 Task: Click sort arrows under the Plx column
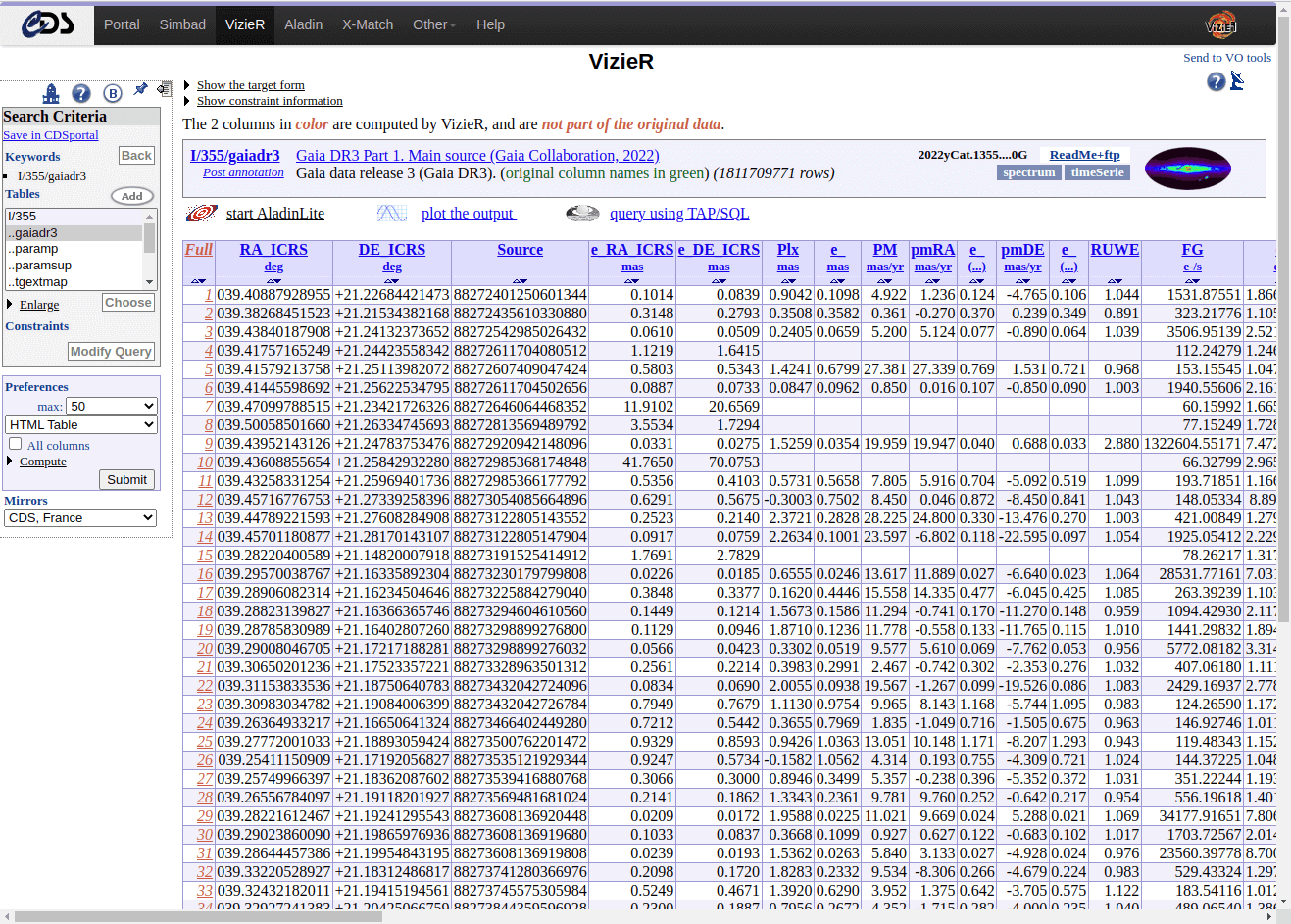tap(788, 281)
